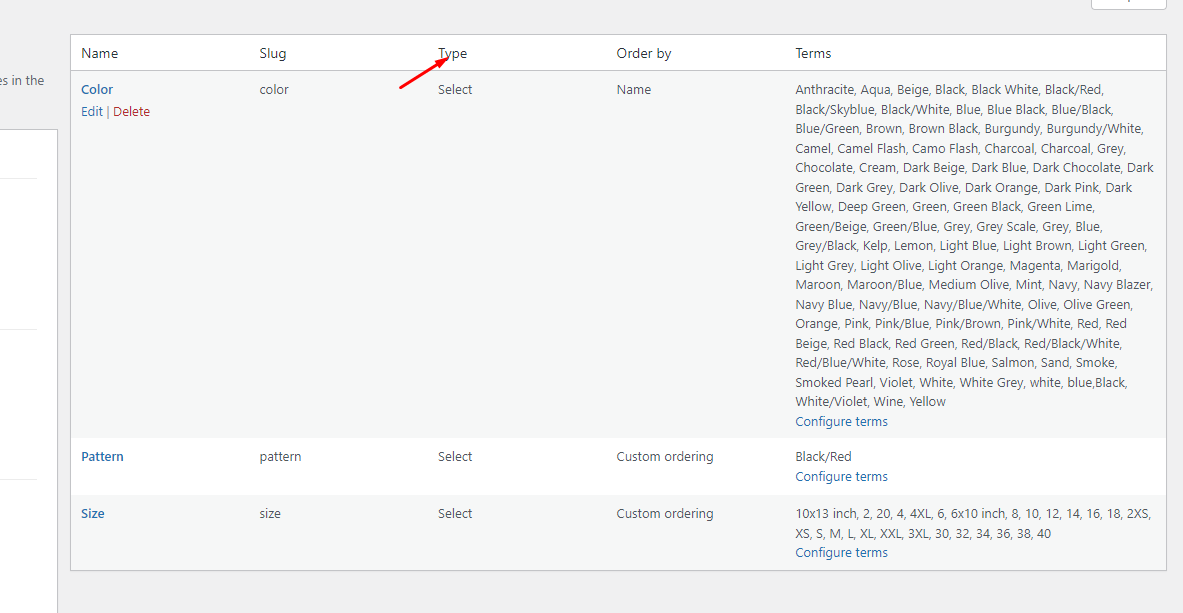The height and width of the screenshot is (613, 1183).
Task: Click the Black/Red term in Pattern row
Action: point(823,457)
